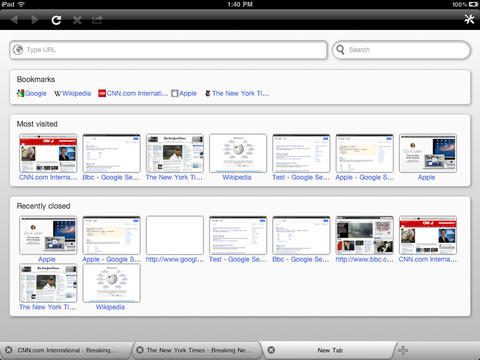Close the New Tab tab
This screenshot has height=360, width=480.
[x=271, y=350]
